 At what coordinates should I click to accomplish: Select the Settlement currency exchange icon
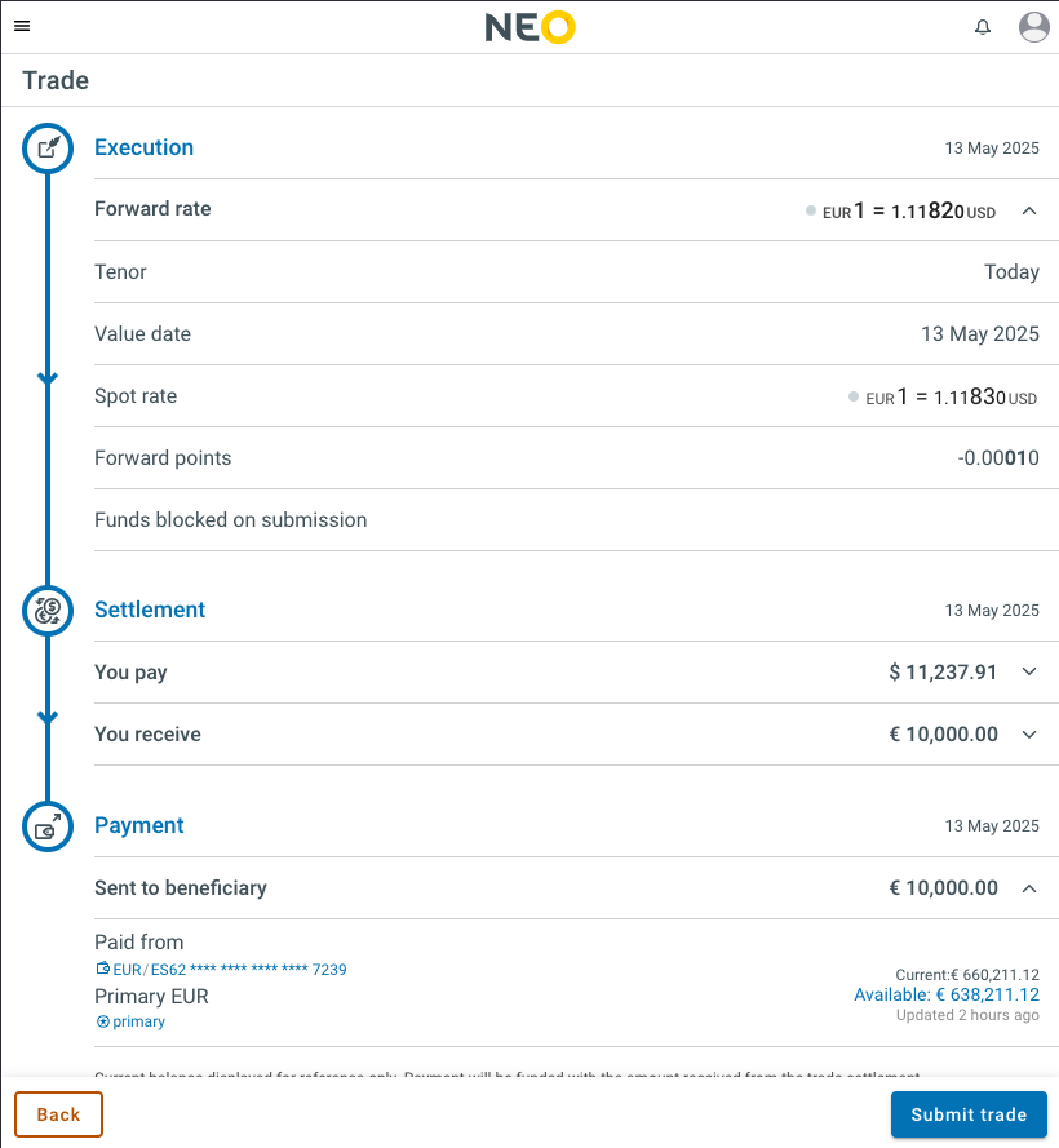pyautogui.click(x=47, y=610)
